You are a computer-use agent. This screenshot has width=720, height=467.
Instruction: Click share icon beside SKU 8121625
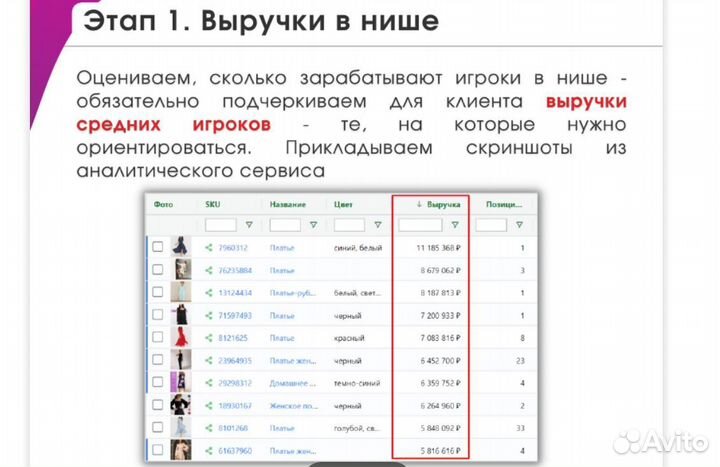tap(208, 338)
